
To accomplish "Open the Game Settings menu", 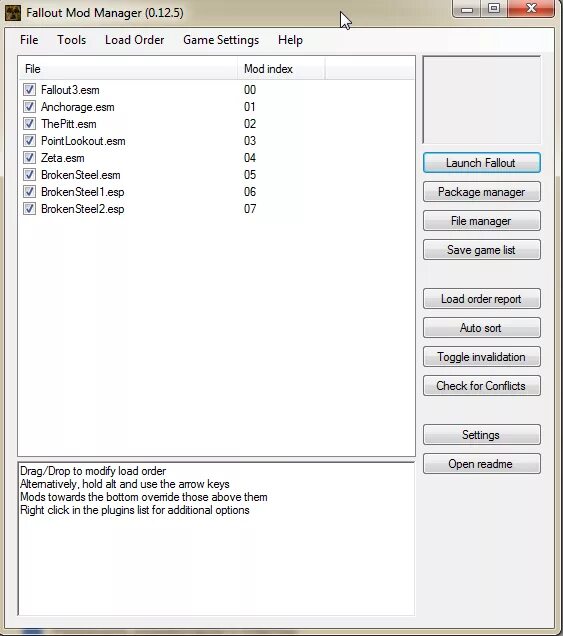I will [221, 40].
